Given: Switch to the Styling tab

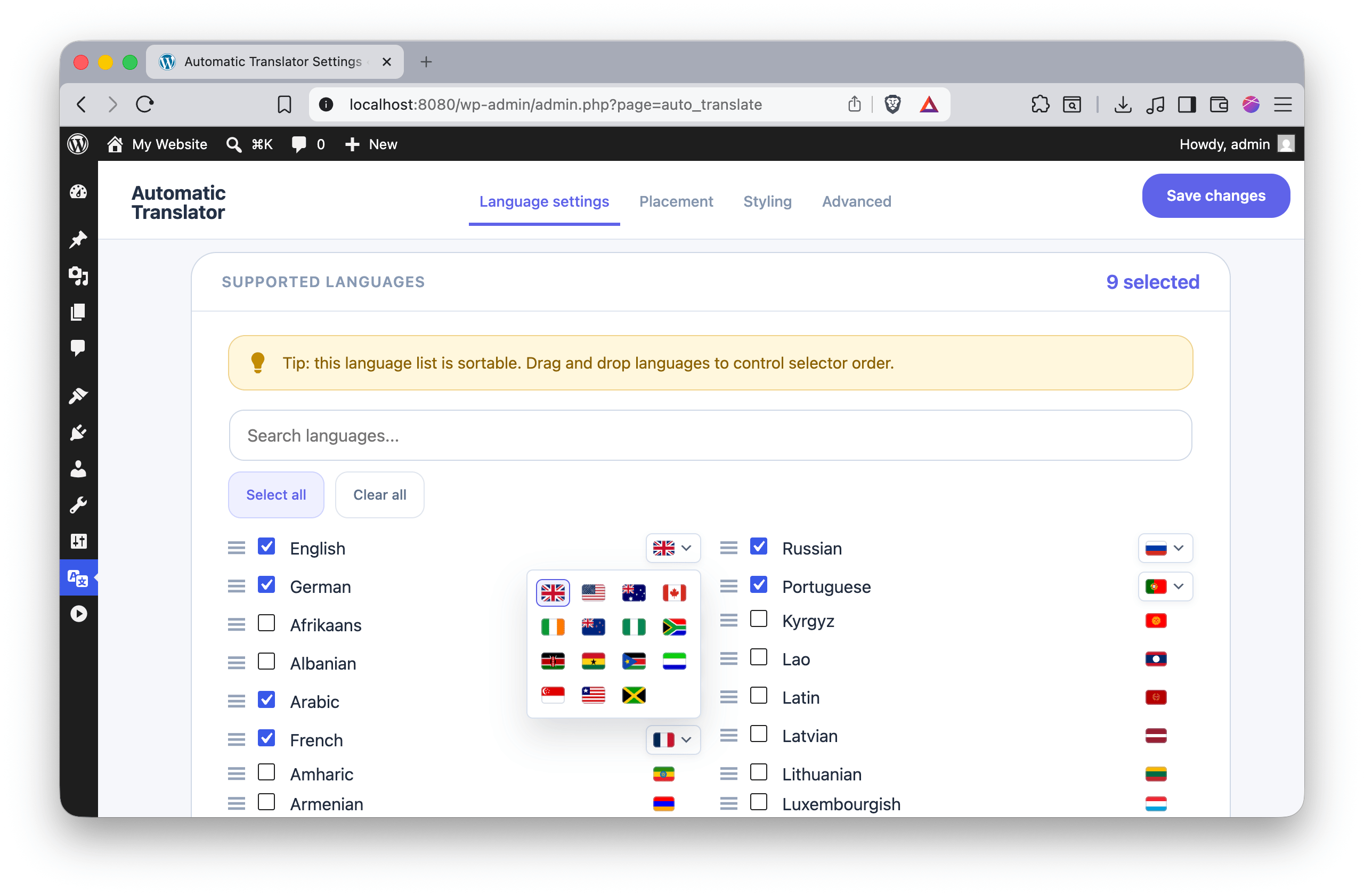Looking at the screenshot, I should [767, 202].
